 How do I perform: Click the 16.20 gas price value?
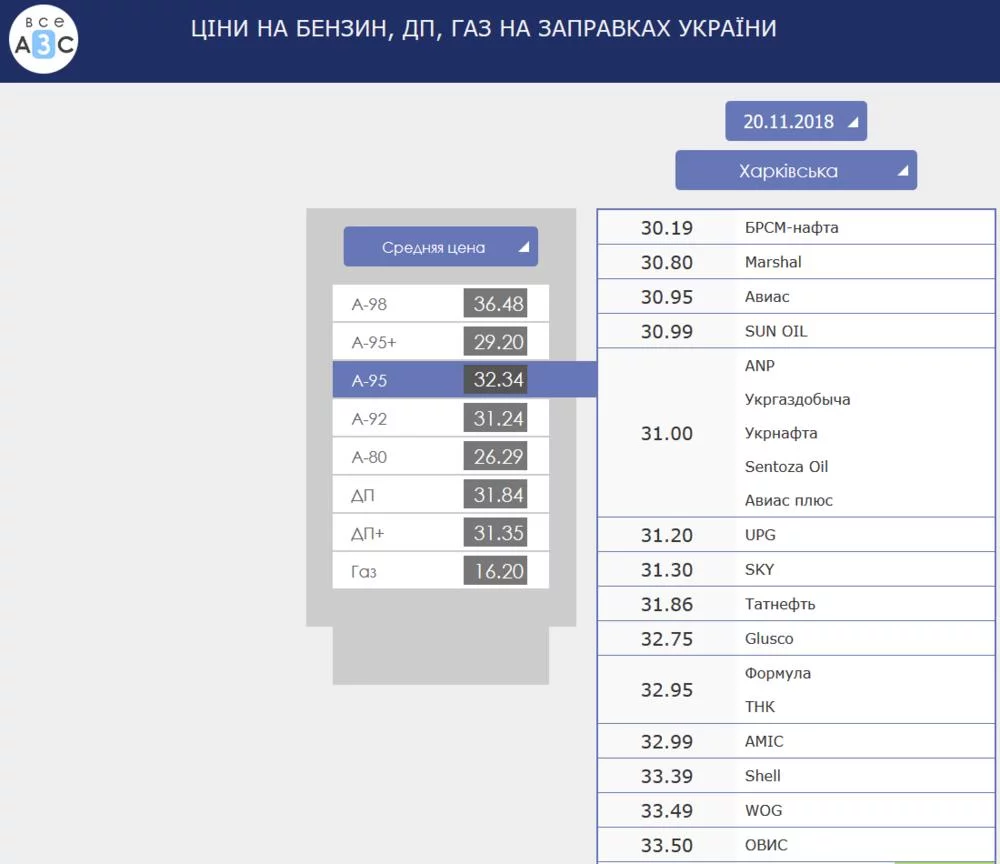coord(496,571)
